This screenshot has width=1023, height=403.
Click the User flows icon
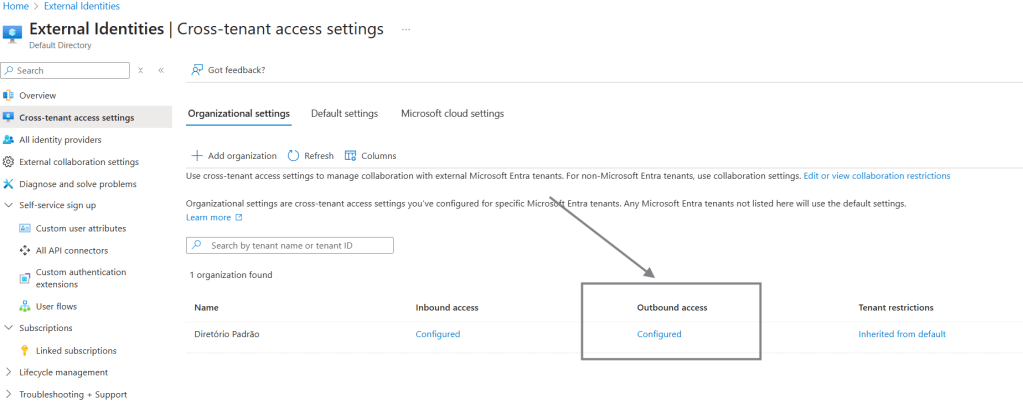pos(25,306)
